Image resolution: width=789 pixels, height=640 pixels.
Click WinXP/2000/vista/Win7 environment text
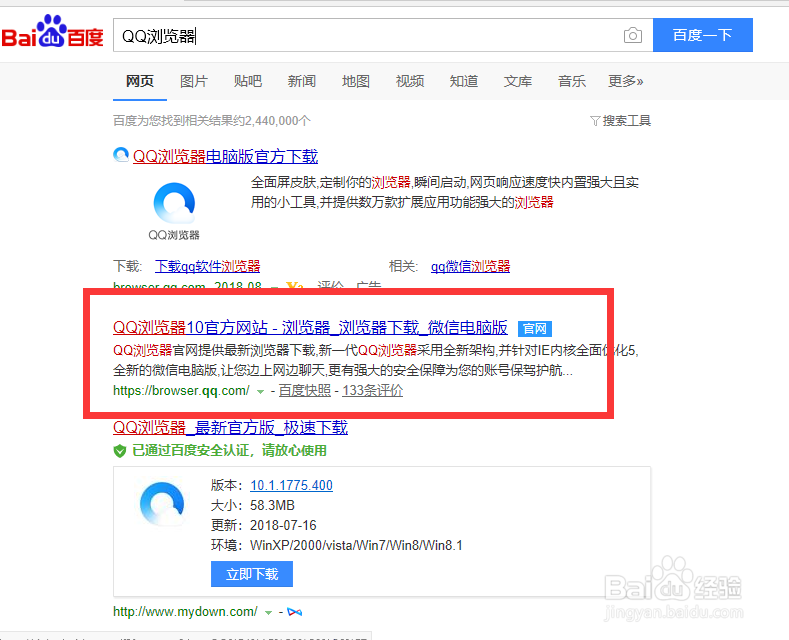(356, 545)
